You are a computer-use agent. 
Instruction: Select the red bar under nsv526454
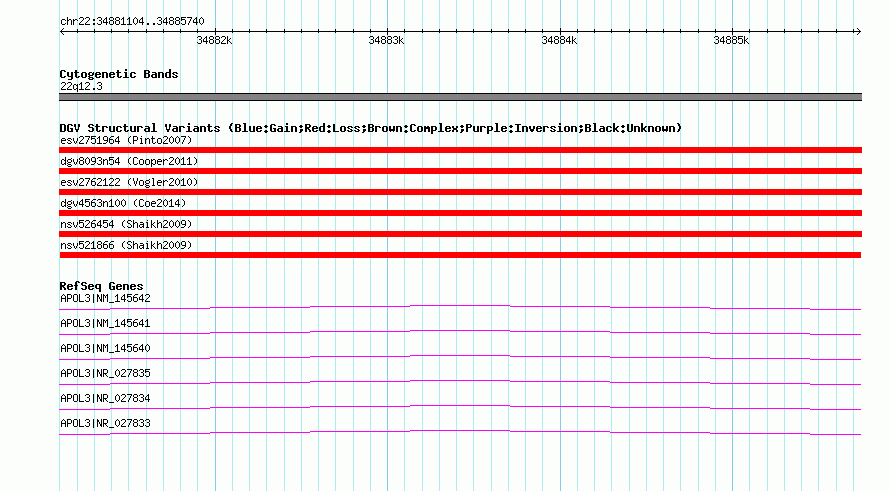pos(460,234)
